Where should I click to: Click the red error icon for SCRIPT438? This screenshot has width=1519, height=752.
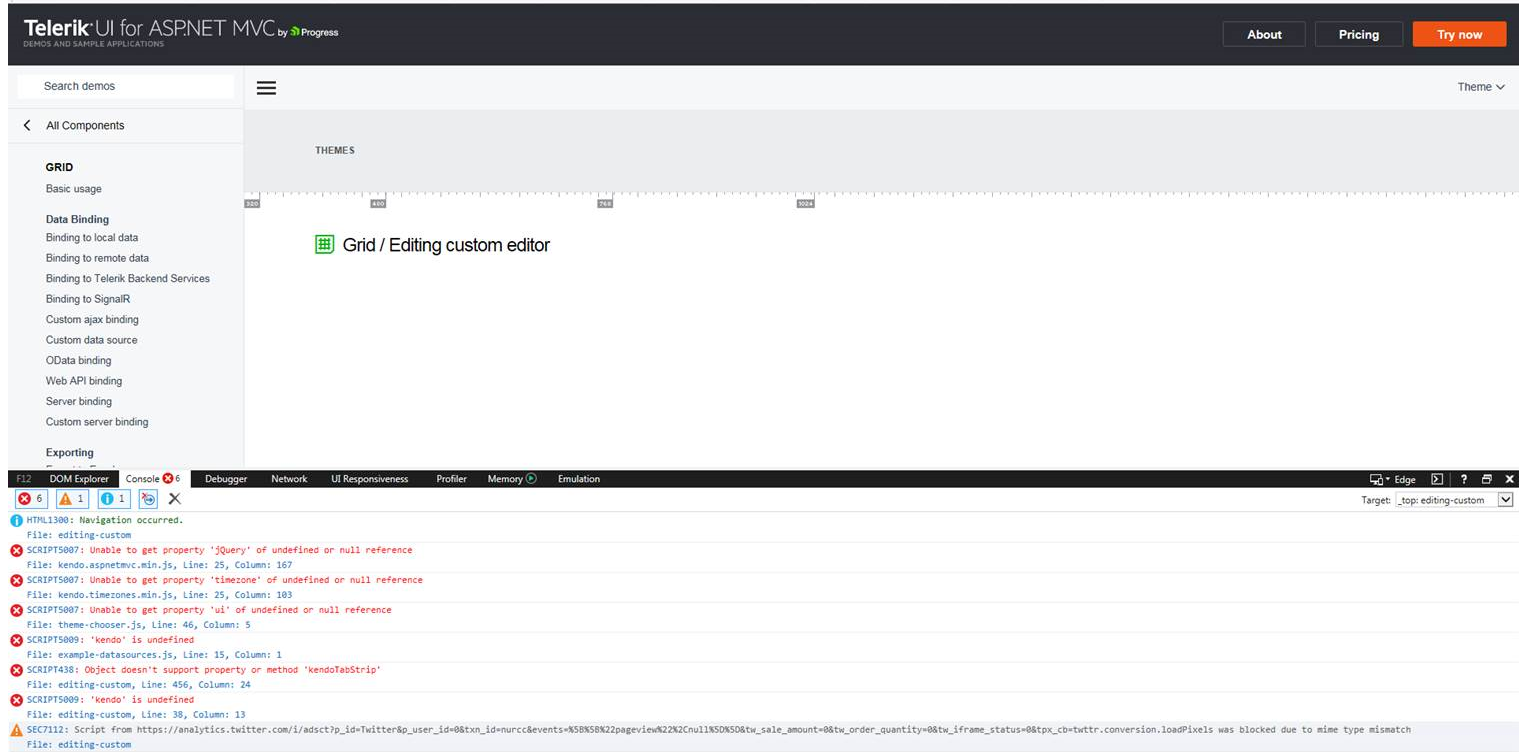point(16,670)
